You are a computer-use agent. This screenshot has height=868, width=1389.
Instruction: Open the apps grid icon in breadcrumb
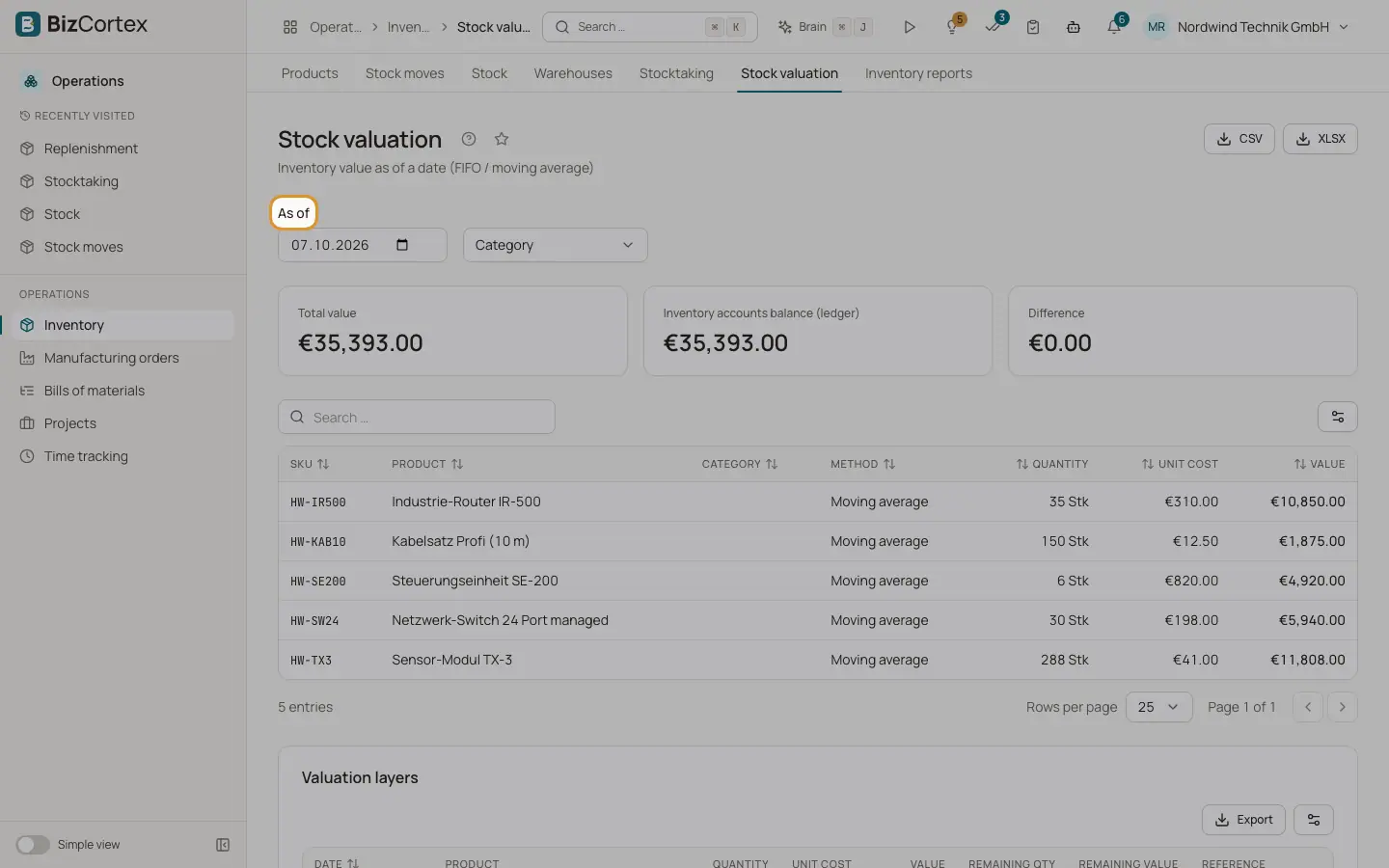click(x=290, y=27)
